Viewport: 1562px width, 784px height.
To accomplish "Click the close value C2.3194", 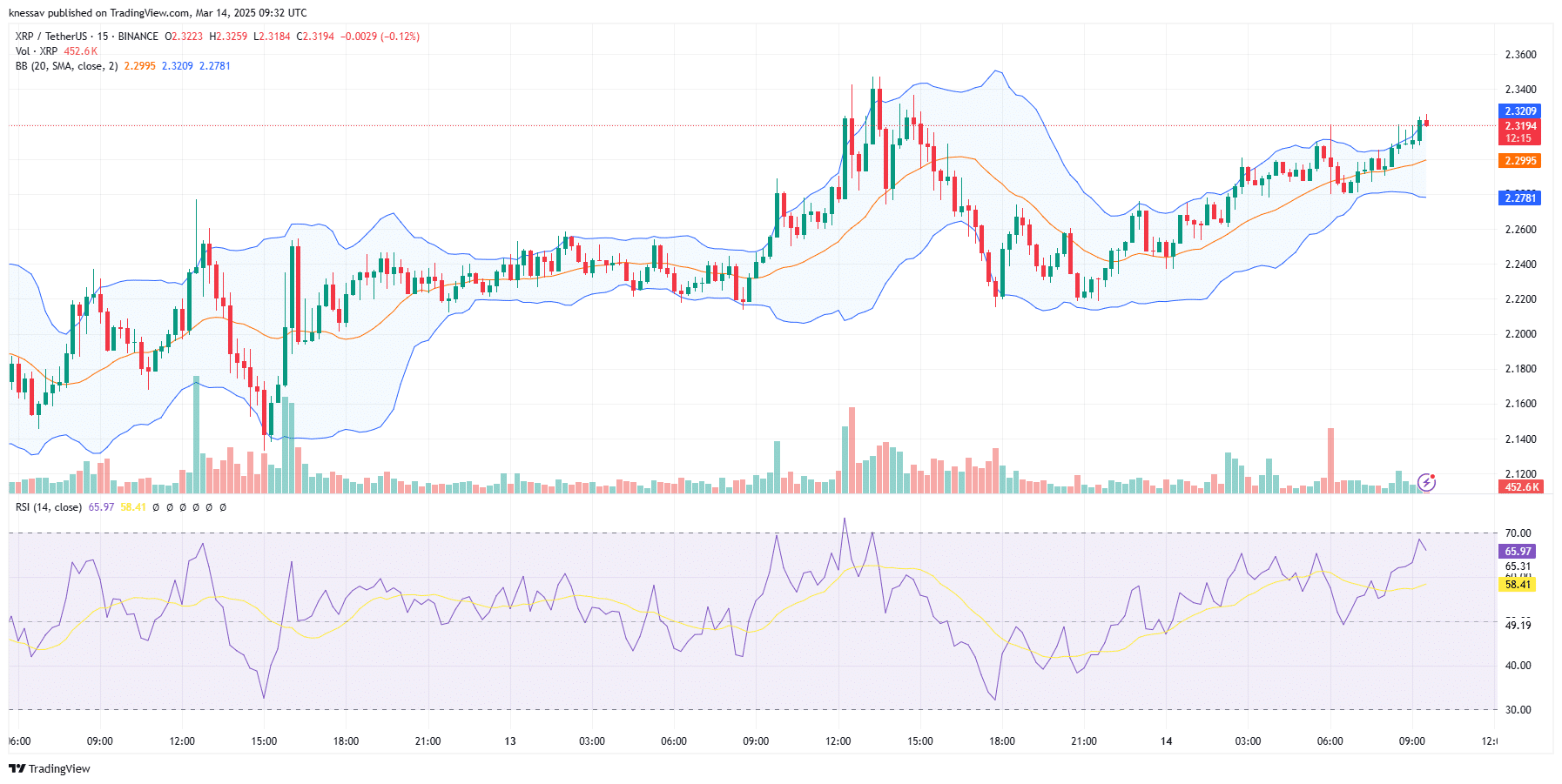I will [315, 37].
